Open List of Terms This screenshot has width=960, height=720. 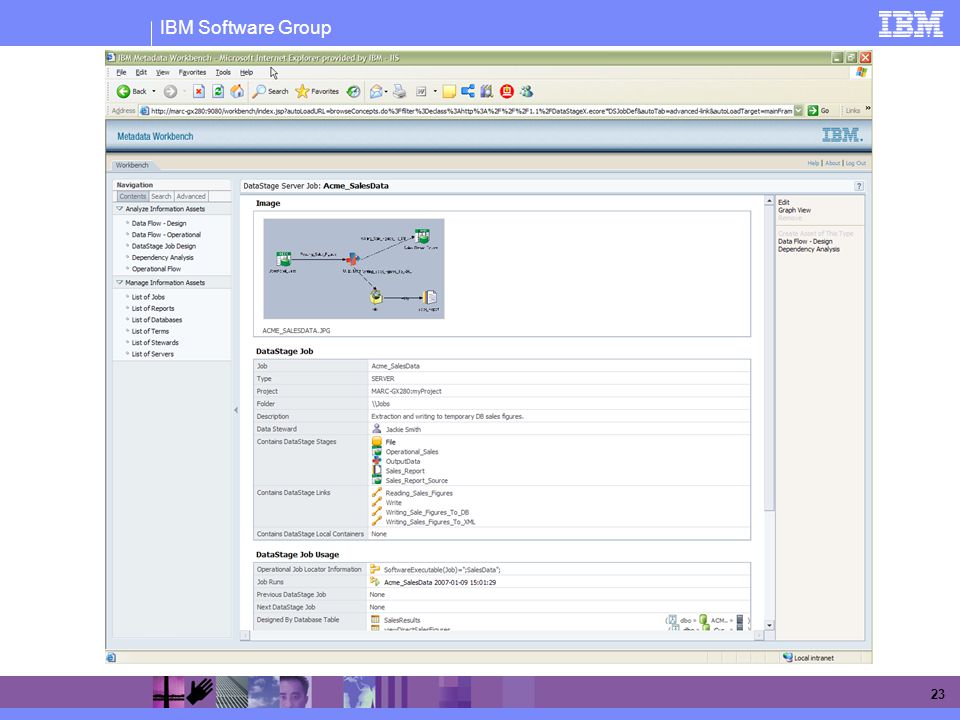150,331
